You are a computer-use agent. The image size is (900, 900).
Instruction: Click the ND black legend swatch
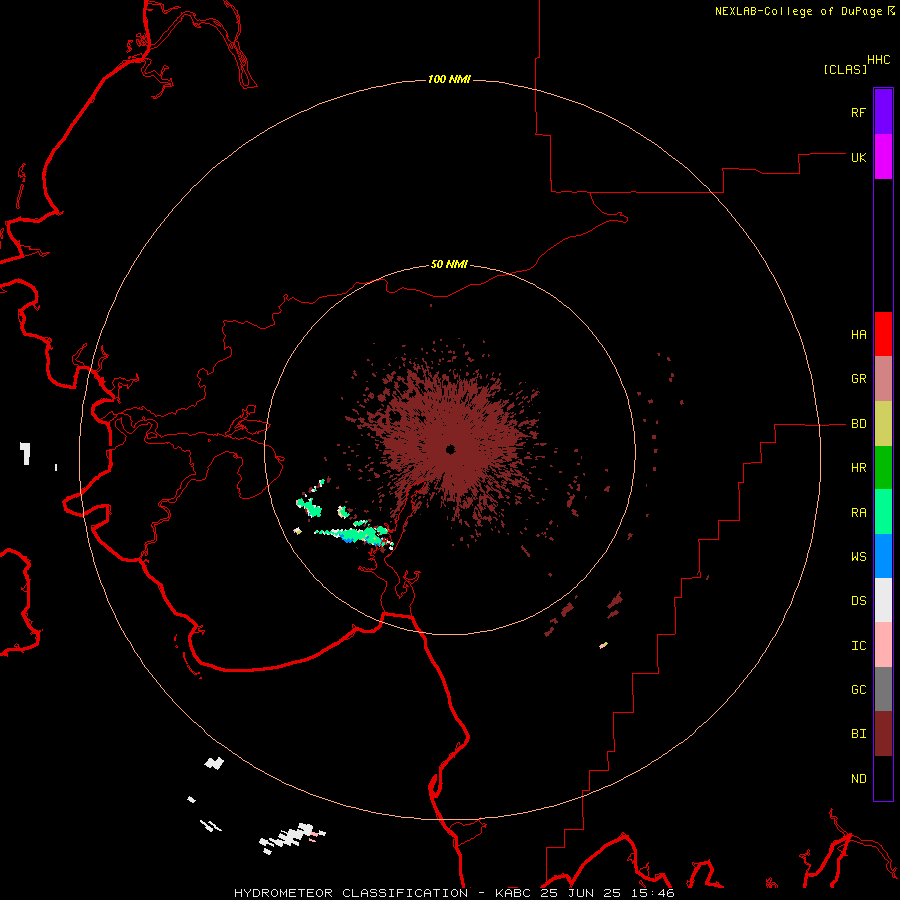(883, 778)
